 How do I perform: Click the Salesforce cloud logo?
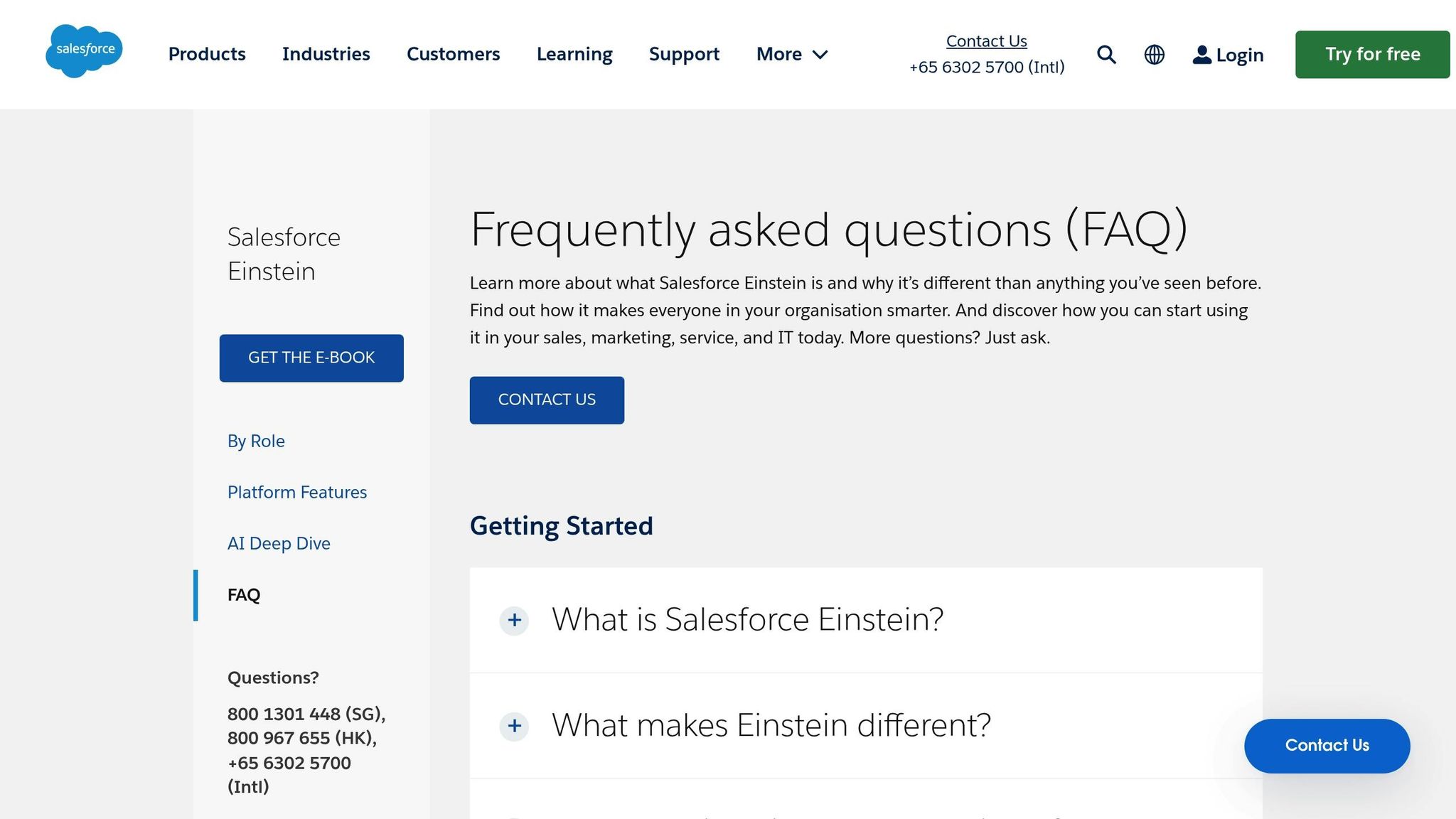[x=84, y=50]
